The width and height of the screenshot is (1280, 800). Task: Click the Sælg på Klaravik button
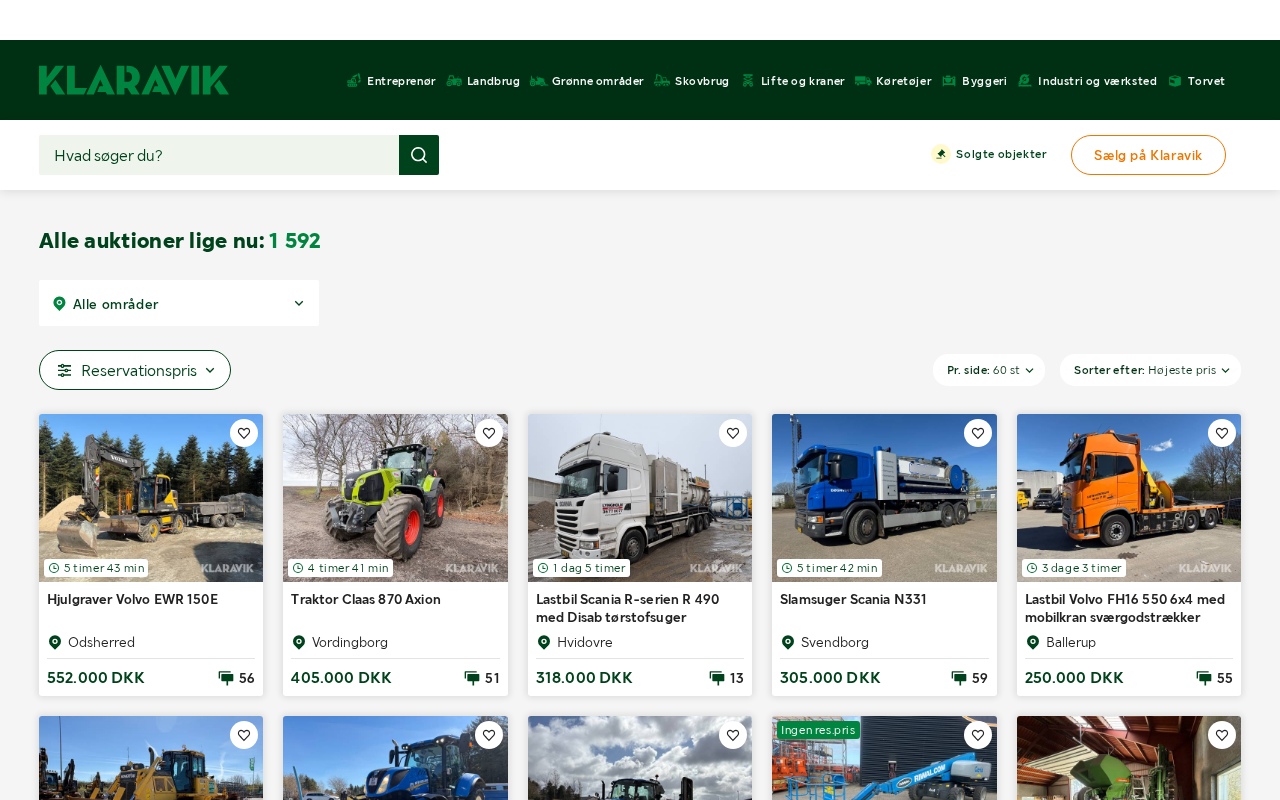1148,155
